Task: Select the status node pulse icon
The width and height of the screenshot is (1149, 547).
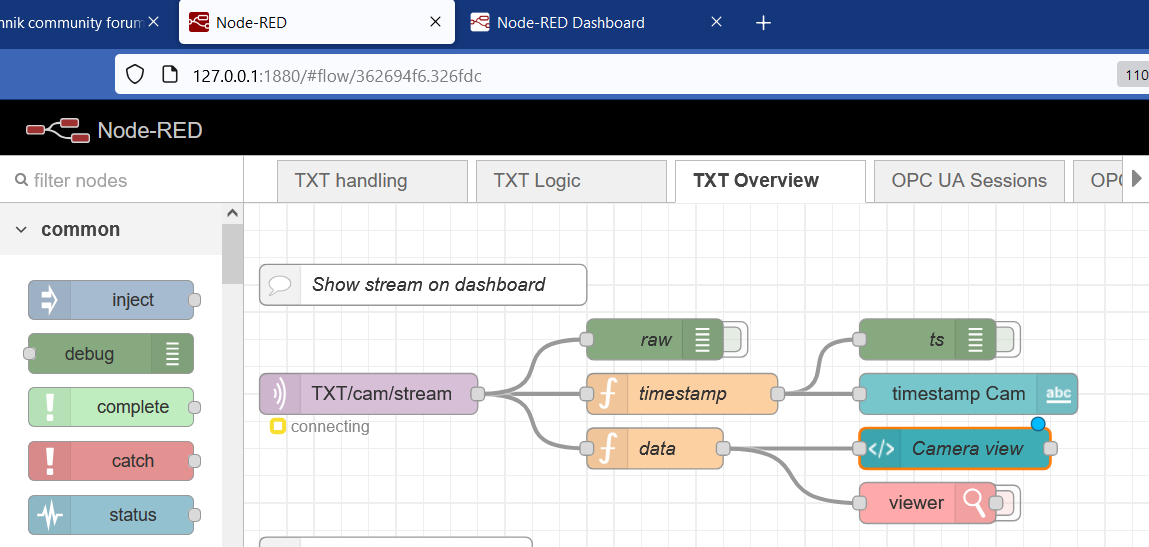Action: [50, 515]
